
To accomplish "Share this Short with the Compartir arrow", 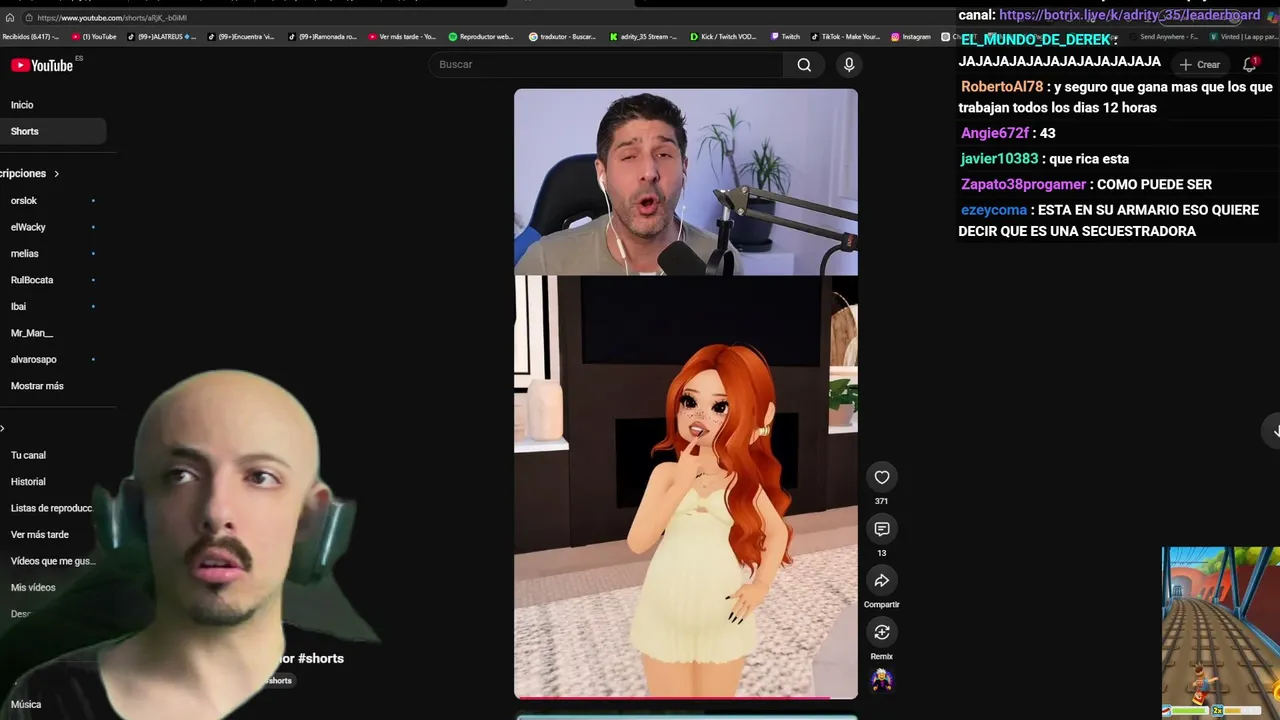I will coord(881,581).
